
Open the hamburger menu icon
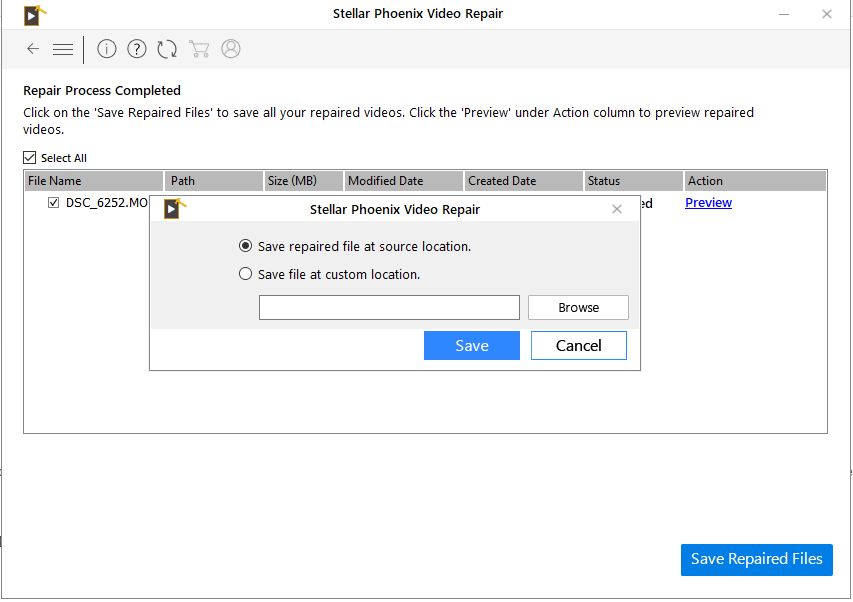click(x=63, y=49)
